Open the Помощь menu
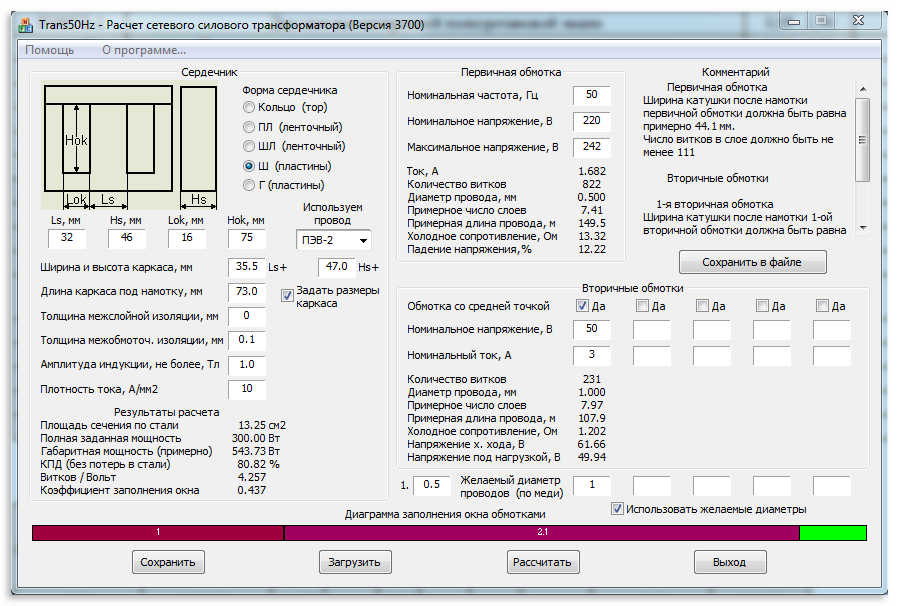Screen dimensions: 899x606 50,50
